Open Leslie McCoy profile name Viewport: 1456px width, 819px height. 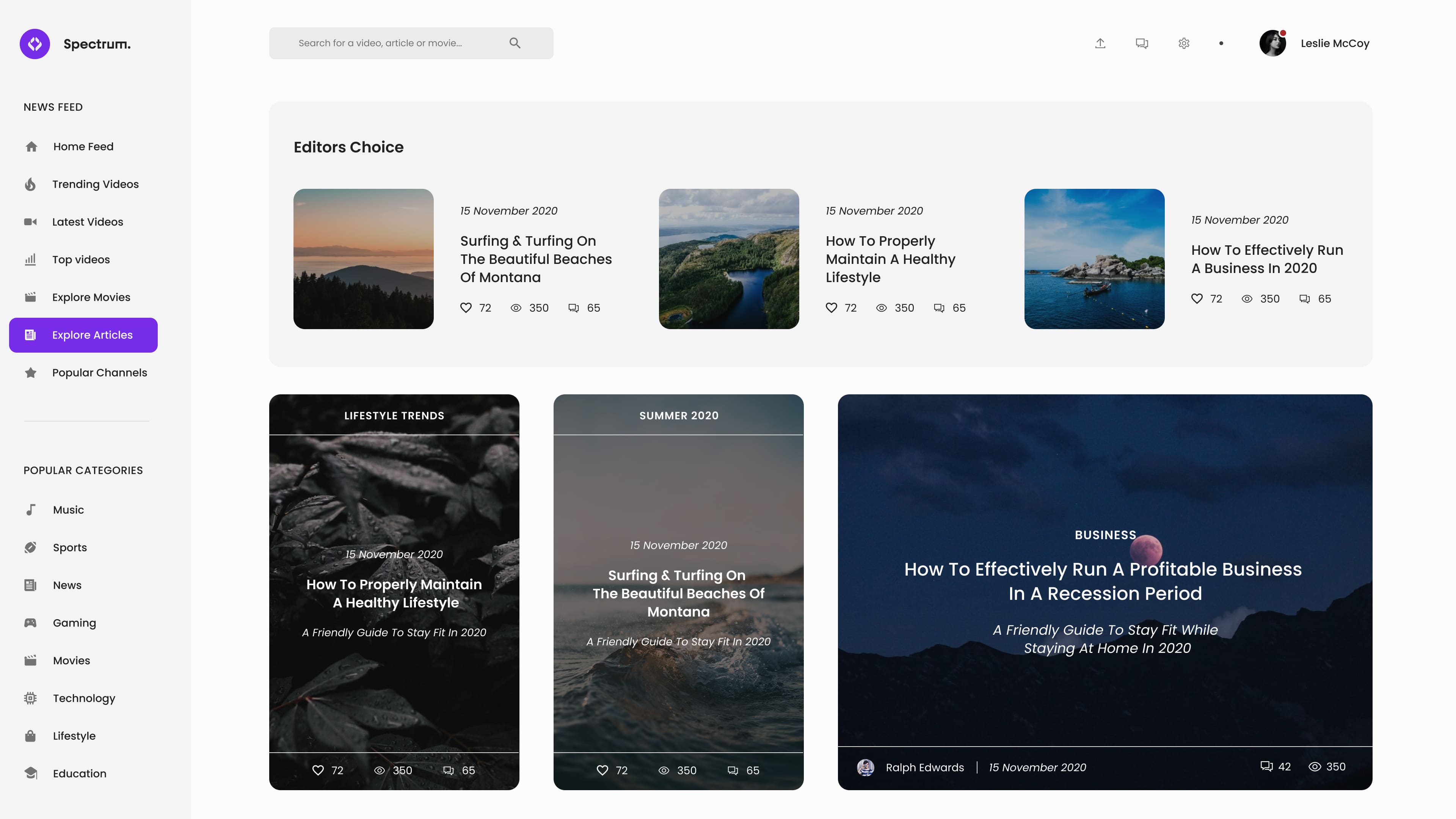coord(1335,44)
